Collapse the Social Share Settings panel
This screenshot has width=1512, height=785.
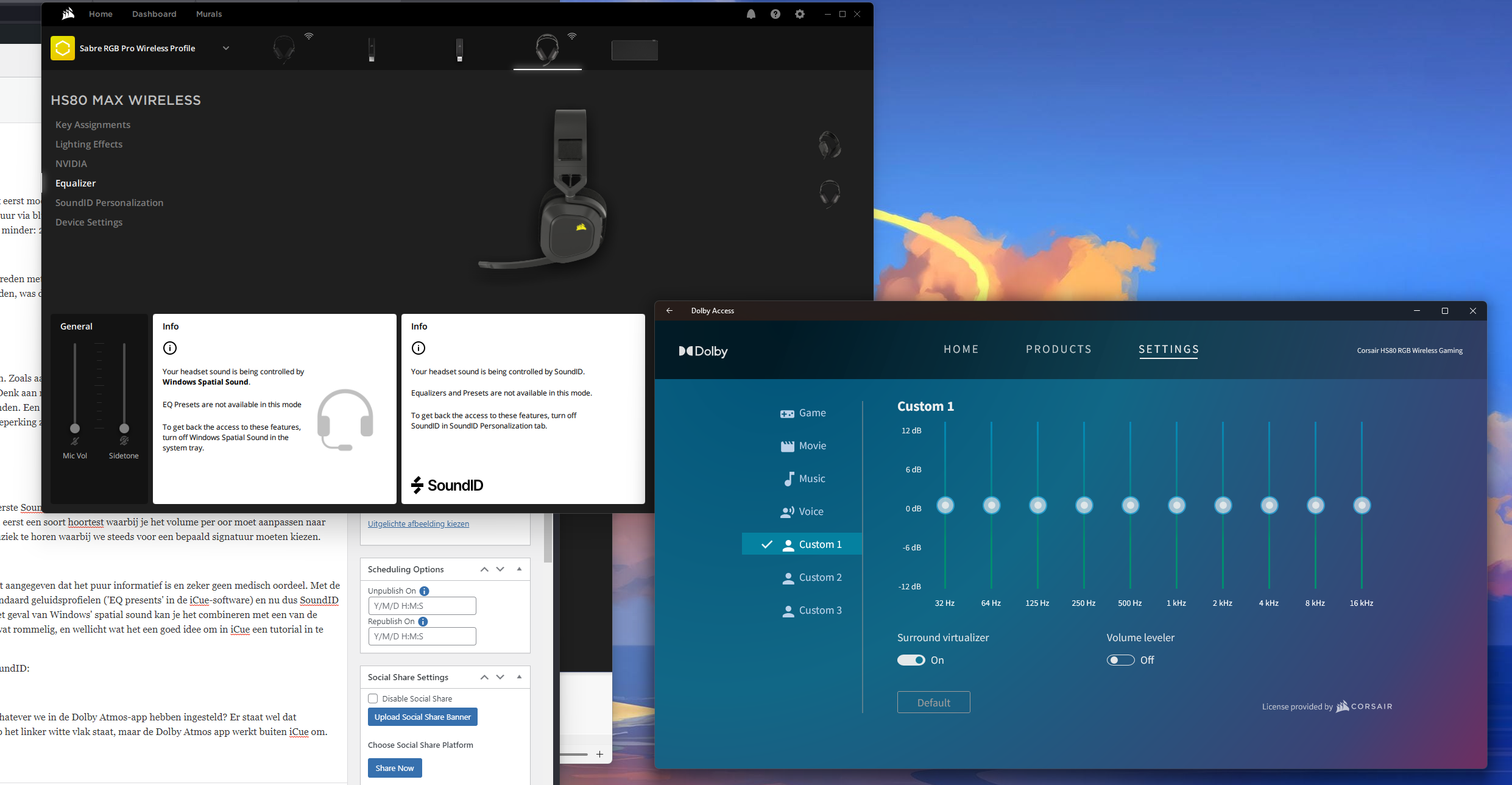519,677
